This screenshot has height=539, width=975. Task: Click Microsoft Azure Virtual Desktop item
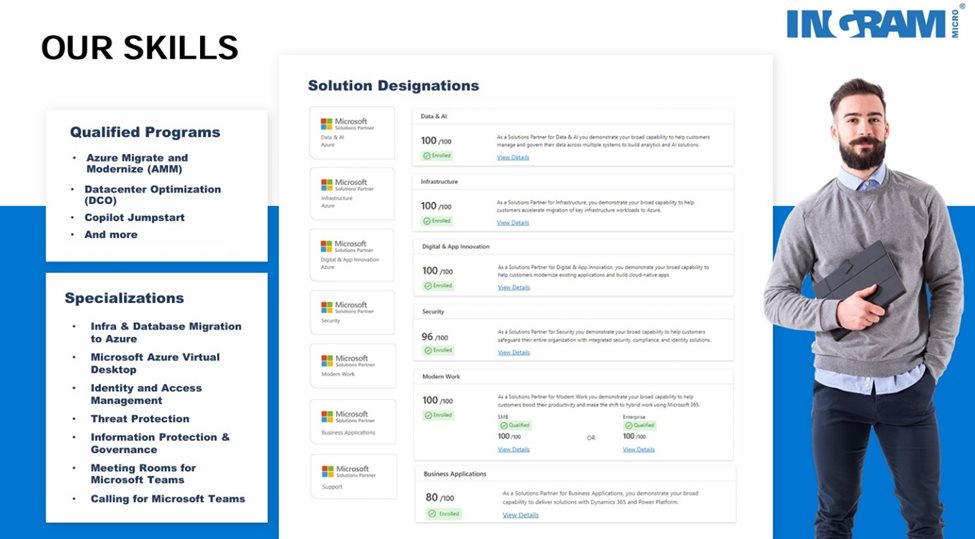click(155, 363)
